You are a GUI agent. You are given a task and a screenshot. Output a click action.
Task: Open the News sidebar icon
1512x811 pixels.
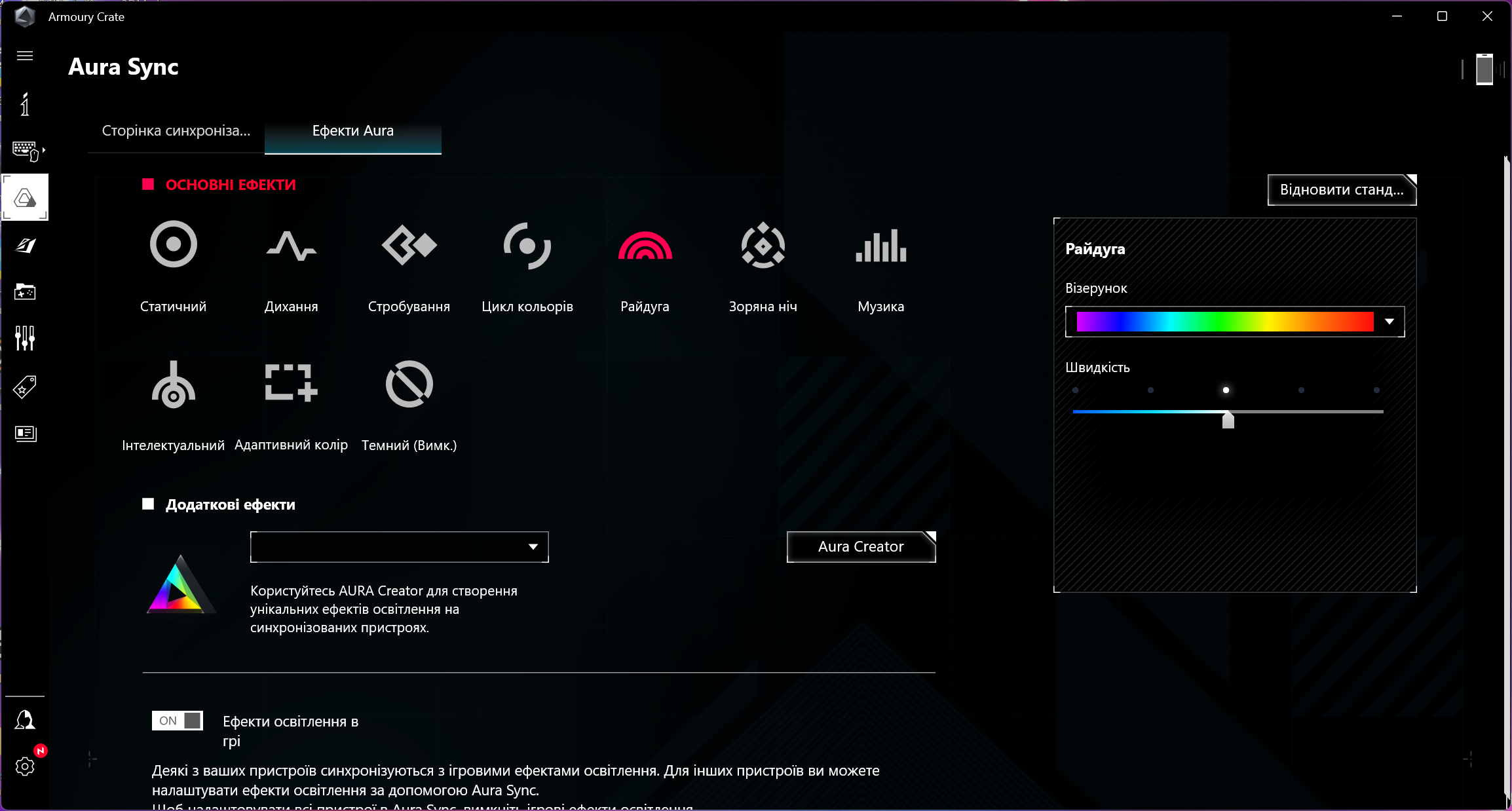[25, 433]
